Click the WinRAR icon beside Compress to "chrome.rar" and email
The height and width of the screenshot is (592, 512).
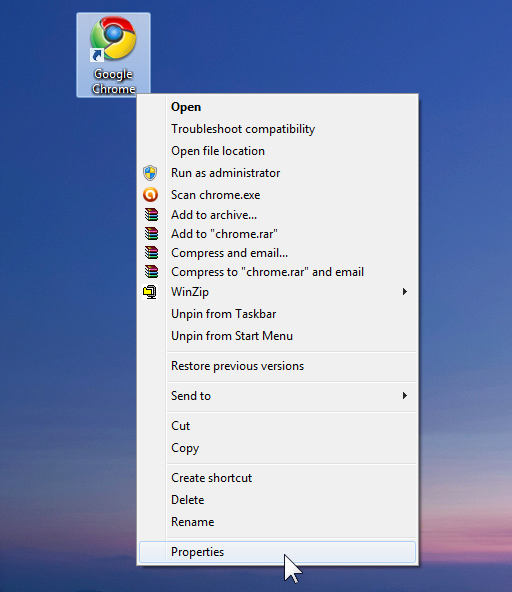coord(151,272)
